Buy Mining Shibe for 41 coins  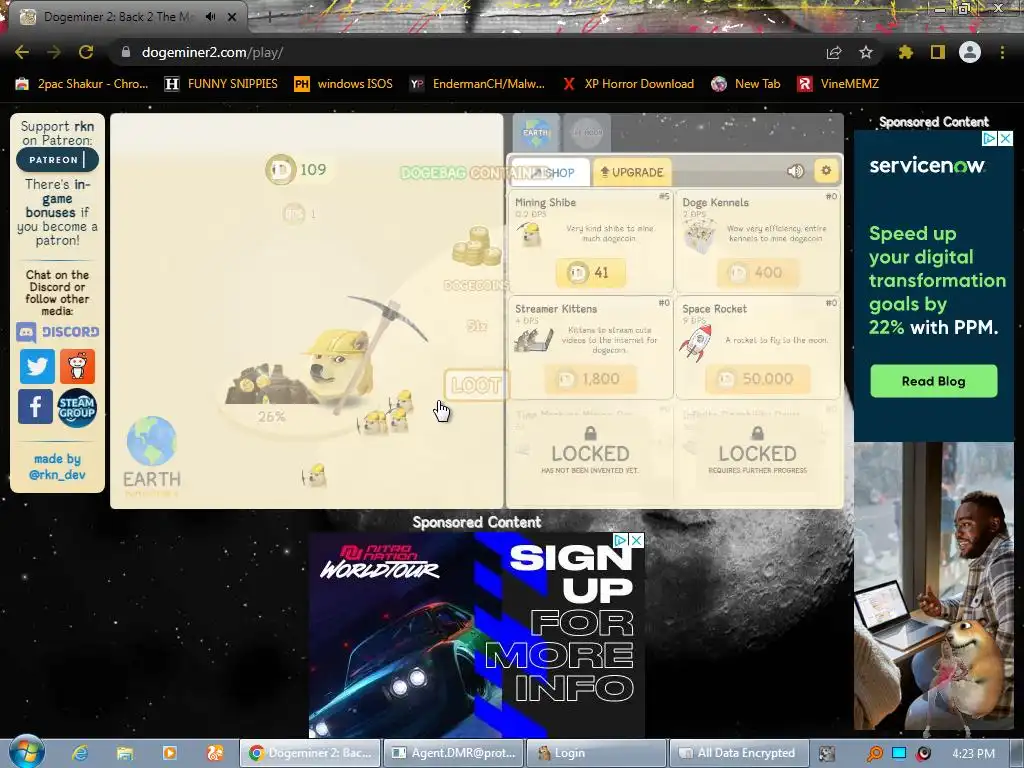pyautogui.click(x=590, y=272)
